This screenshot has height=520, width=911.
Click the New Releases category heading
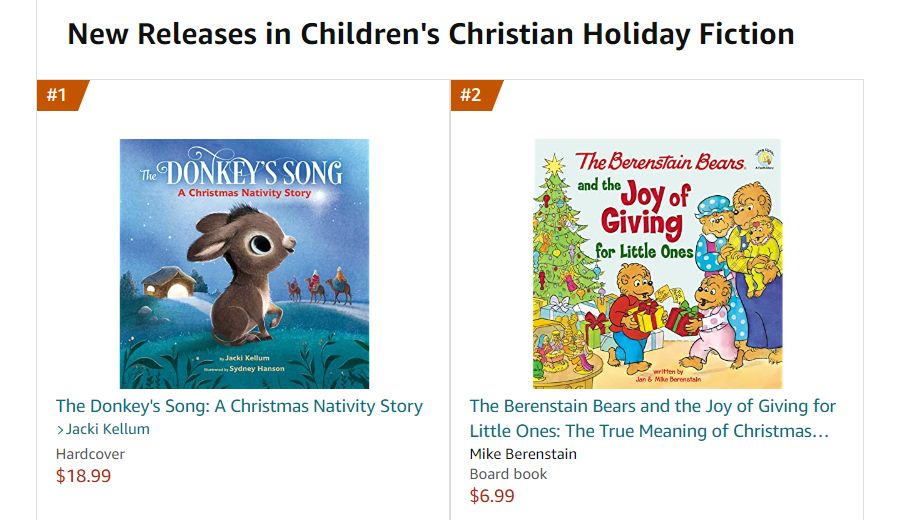click(x=431, y=34)
